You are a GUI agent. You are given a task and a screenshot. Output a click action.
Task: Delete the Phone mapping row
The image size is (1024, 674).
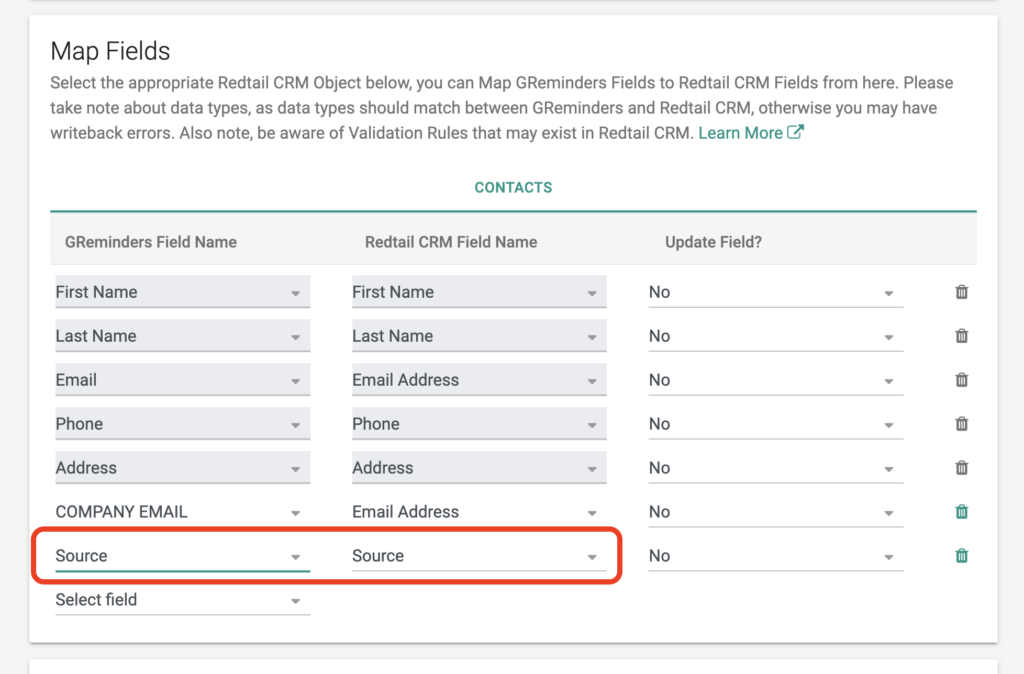(961, 424)
